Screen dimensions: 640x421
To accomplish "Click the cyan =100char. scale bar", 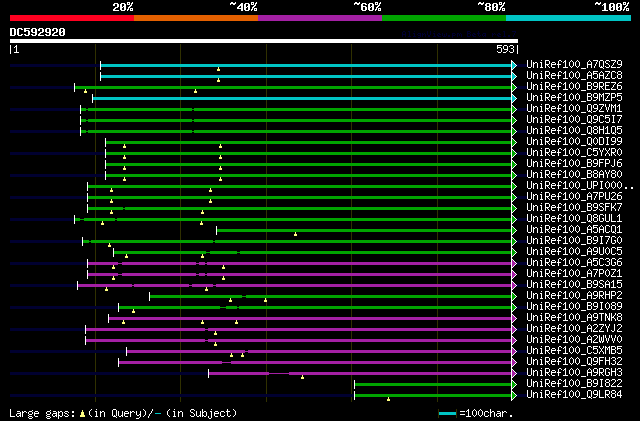I will pyautogui.click(x=447, y=414).
